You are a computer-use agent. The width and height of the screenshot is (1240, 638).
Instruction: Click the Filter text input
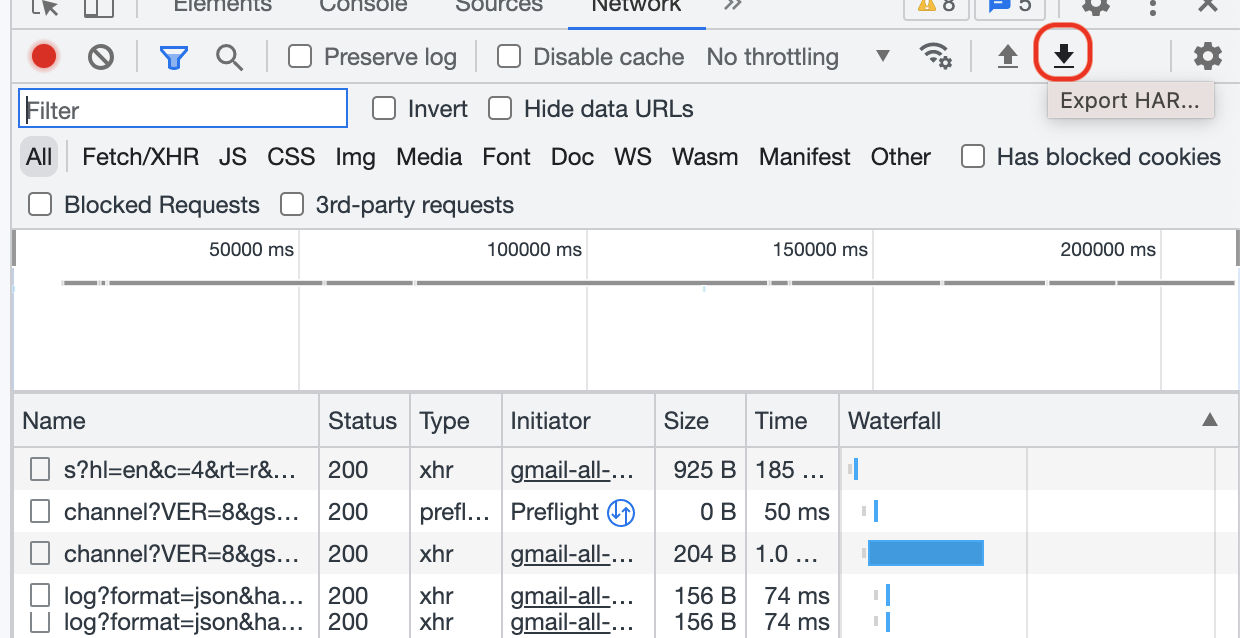(183, 109)
